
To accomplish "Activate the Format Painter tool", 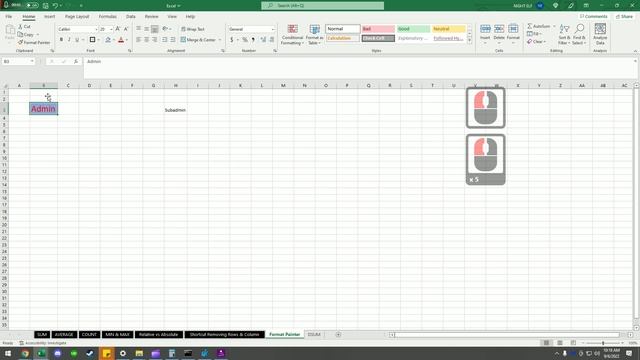I will coord(34,42).
